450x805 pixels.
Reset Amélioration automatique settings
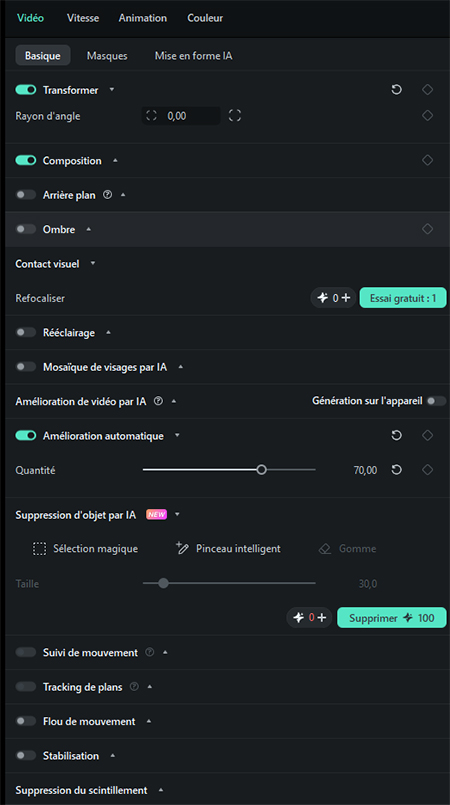coord(396,435)
